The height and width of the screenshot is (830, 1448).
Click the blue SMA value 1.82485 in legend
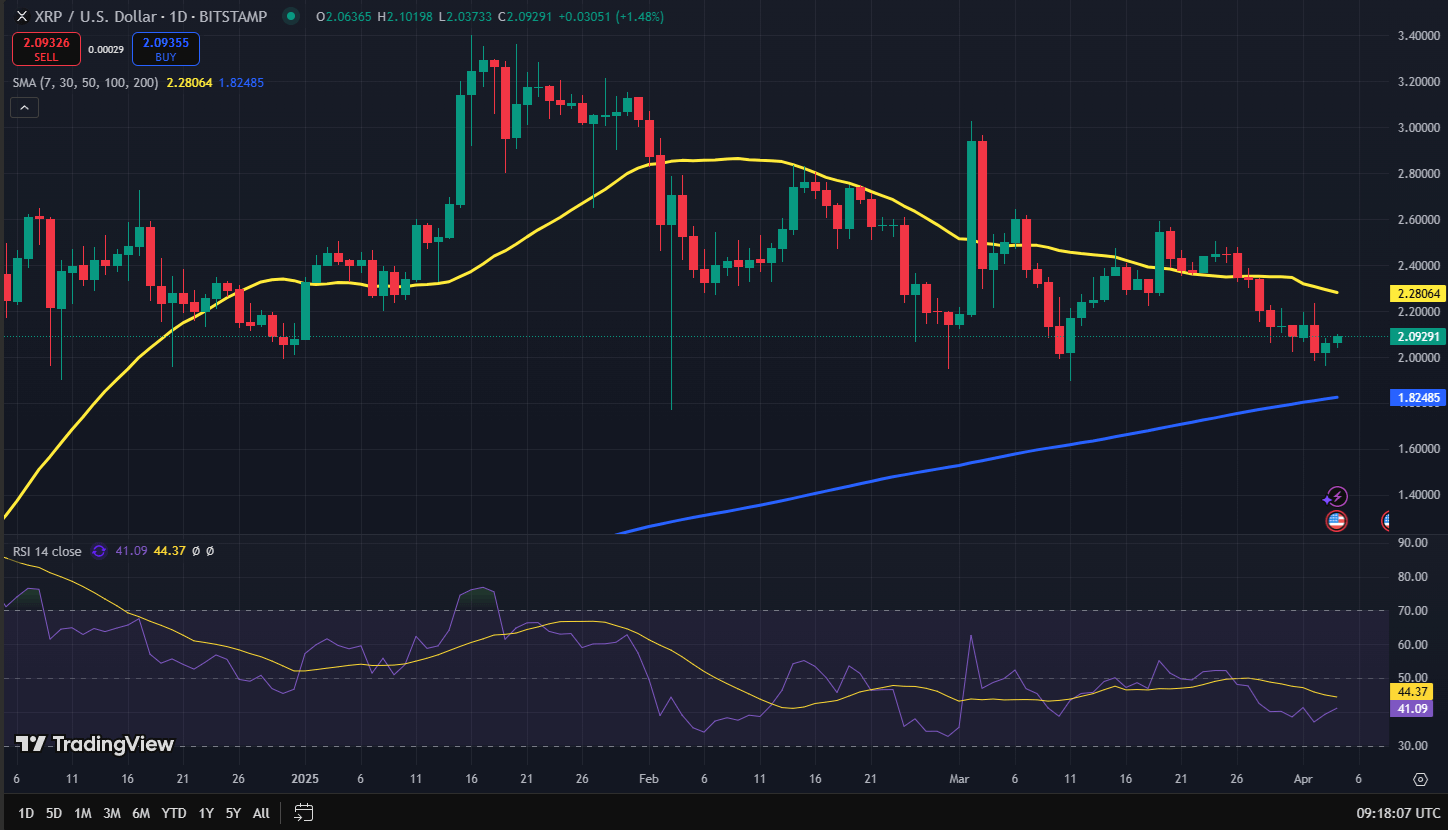240,82
